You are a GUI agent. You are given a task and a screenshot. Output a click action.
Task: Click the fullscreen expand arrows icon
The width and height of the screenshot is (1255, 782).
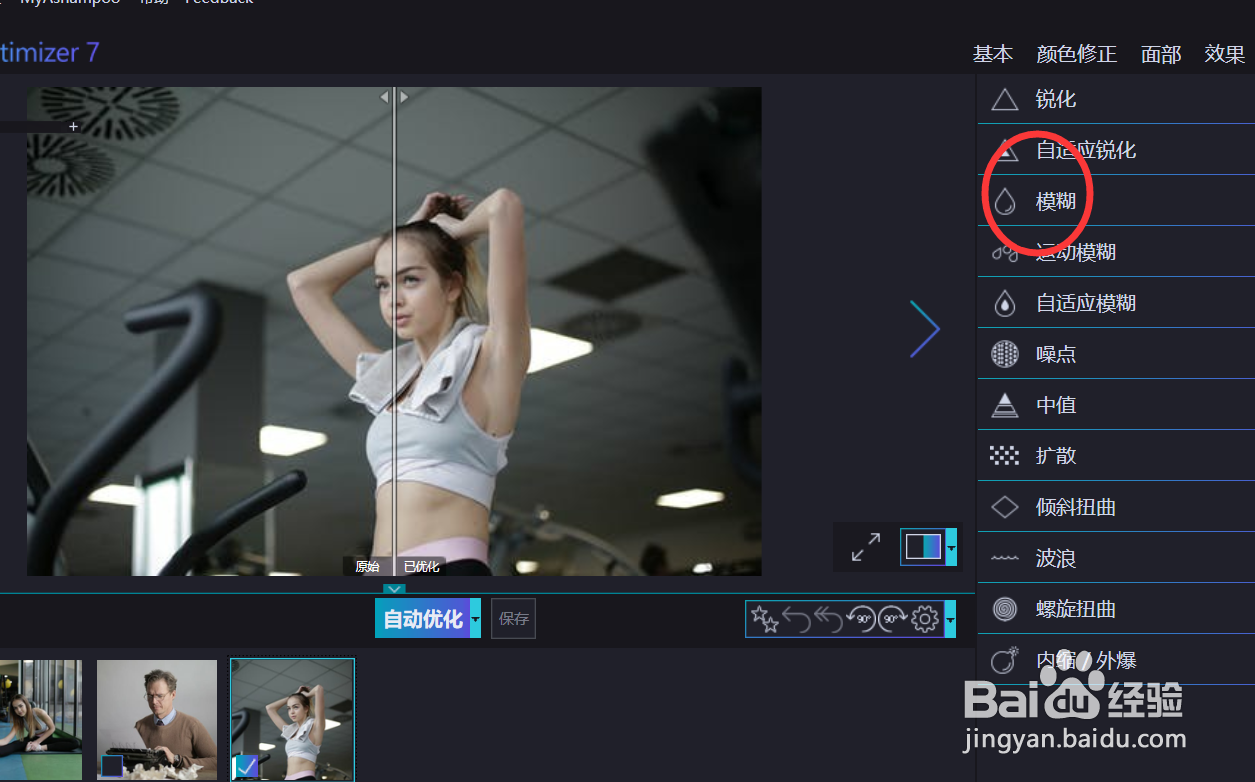864,547
